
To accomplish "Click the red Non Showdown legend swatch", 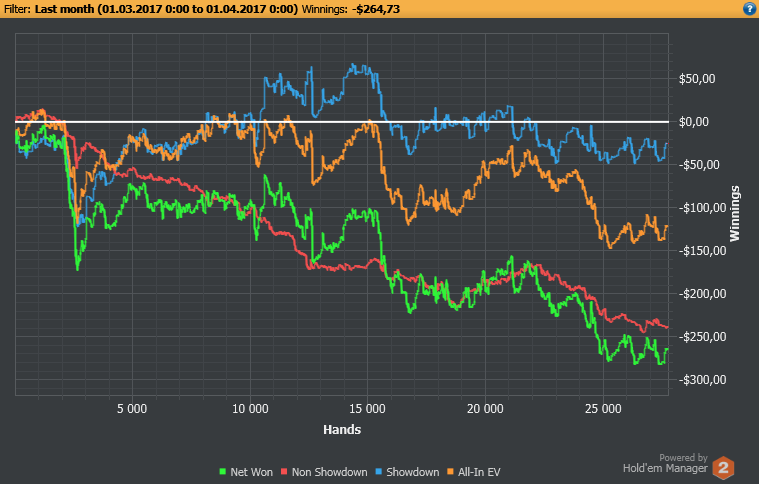I will click(x=284, y=472).
